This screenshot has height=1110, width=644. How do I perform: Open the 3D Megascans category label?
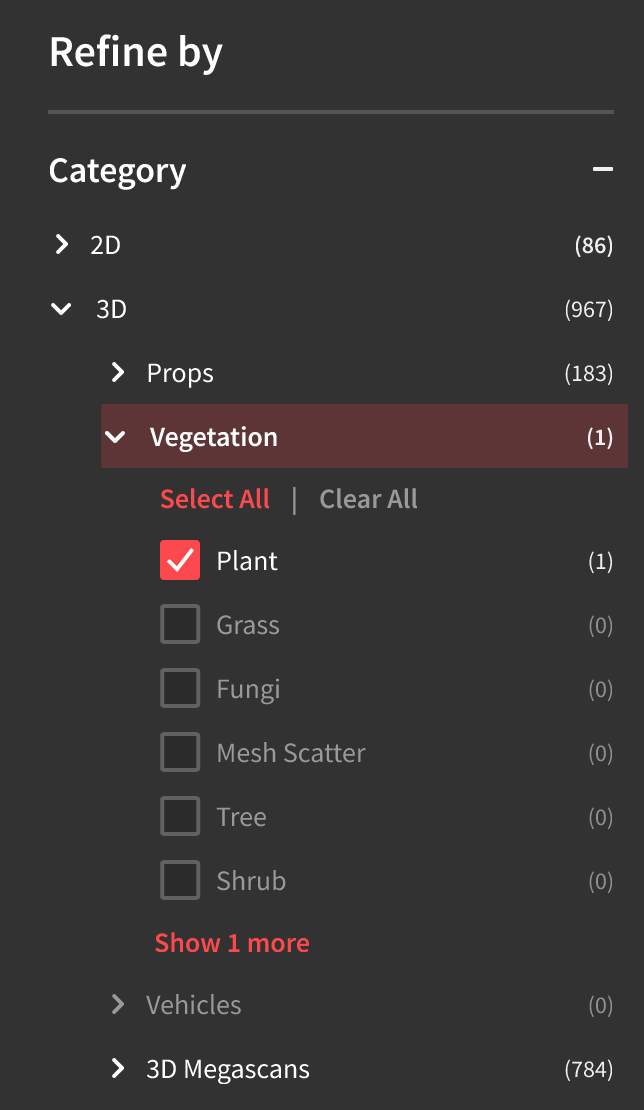[x=228, y=1069]
